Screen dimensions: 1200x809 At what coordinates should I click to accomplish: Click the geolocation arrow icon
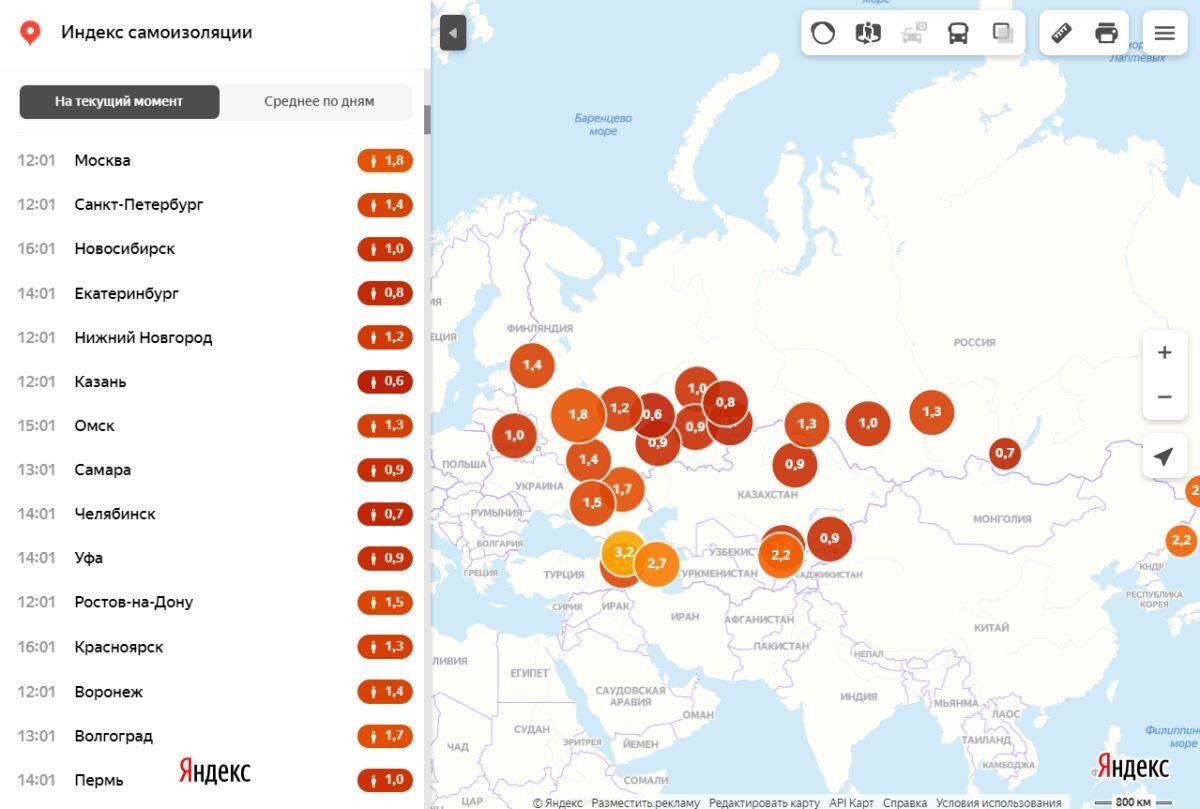[x=1163, y=456]
